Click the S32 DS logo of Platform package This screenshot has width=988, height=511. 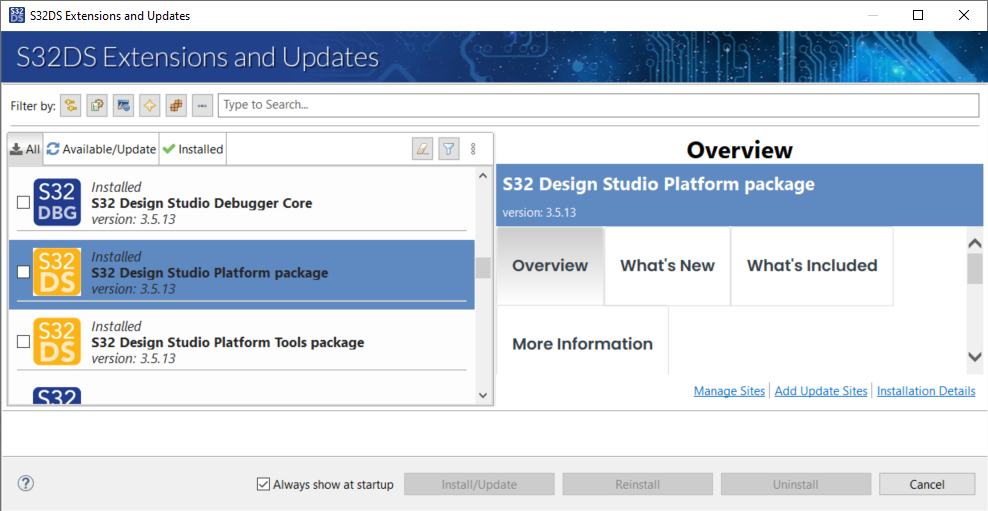[x=57, y=272]
